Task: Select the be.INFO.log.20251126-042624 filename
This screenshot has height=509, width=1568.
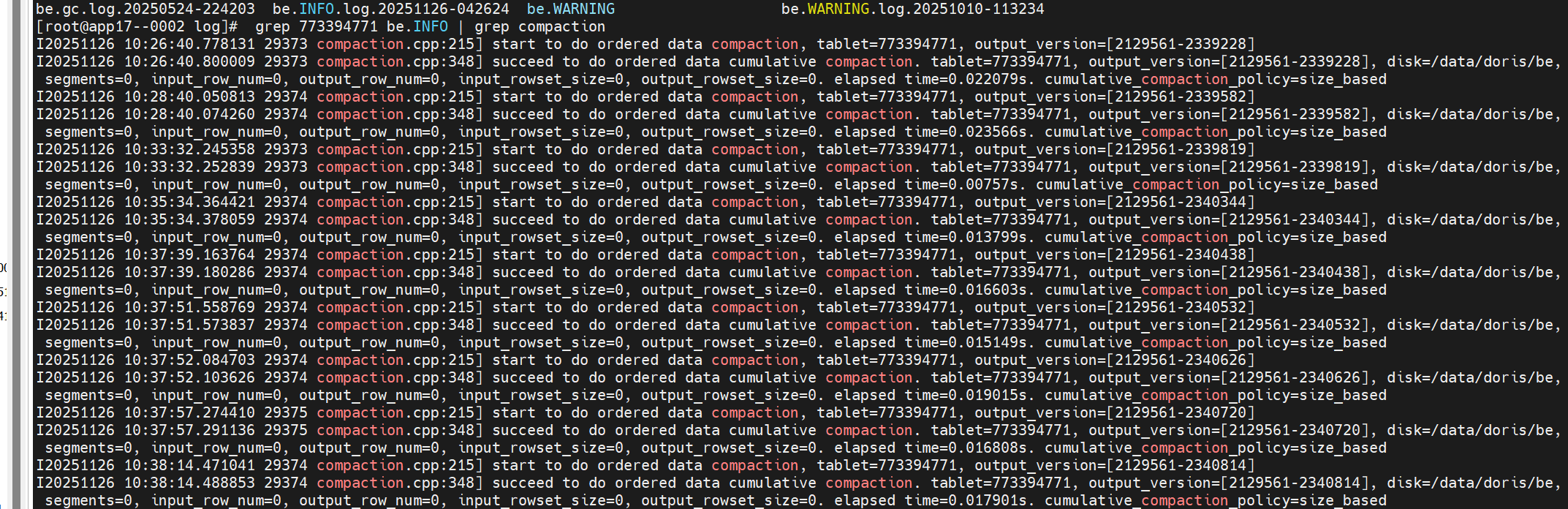Action: click(x=391, y=9)
